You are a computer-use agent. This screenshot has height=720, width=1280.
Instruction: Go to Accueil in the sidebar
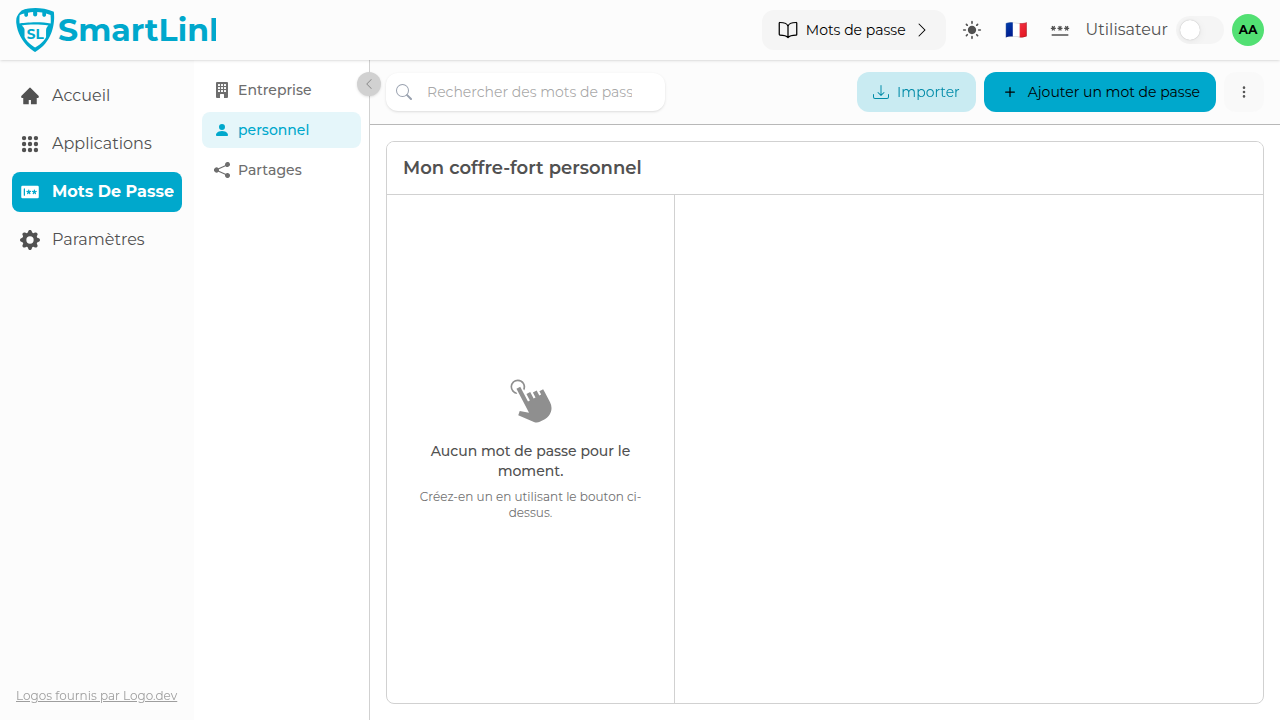[x=81, y=96]
